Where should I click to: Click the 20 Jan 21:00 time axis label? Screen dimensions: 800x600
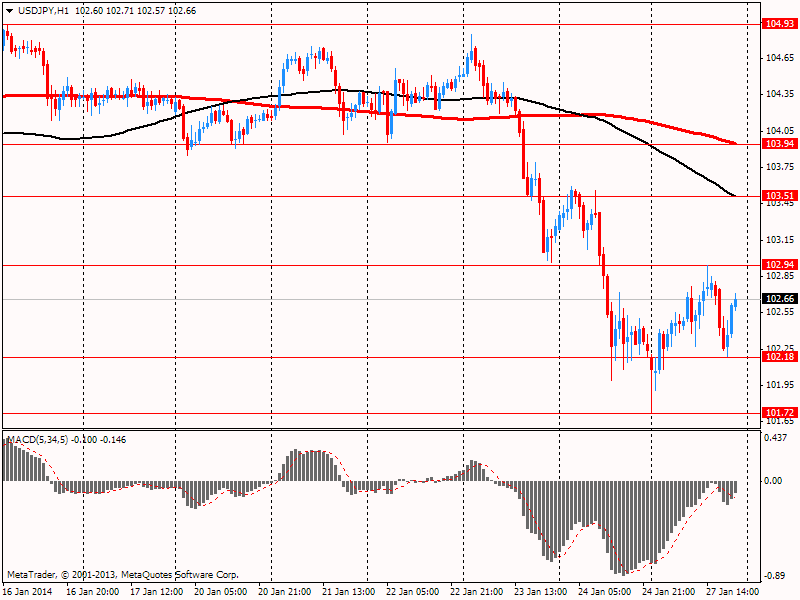285,592
